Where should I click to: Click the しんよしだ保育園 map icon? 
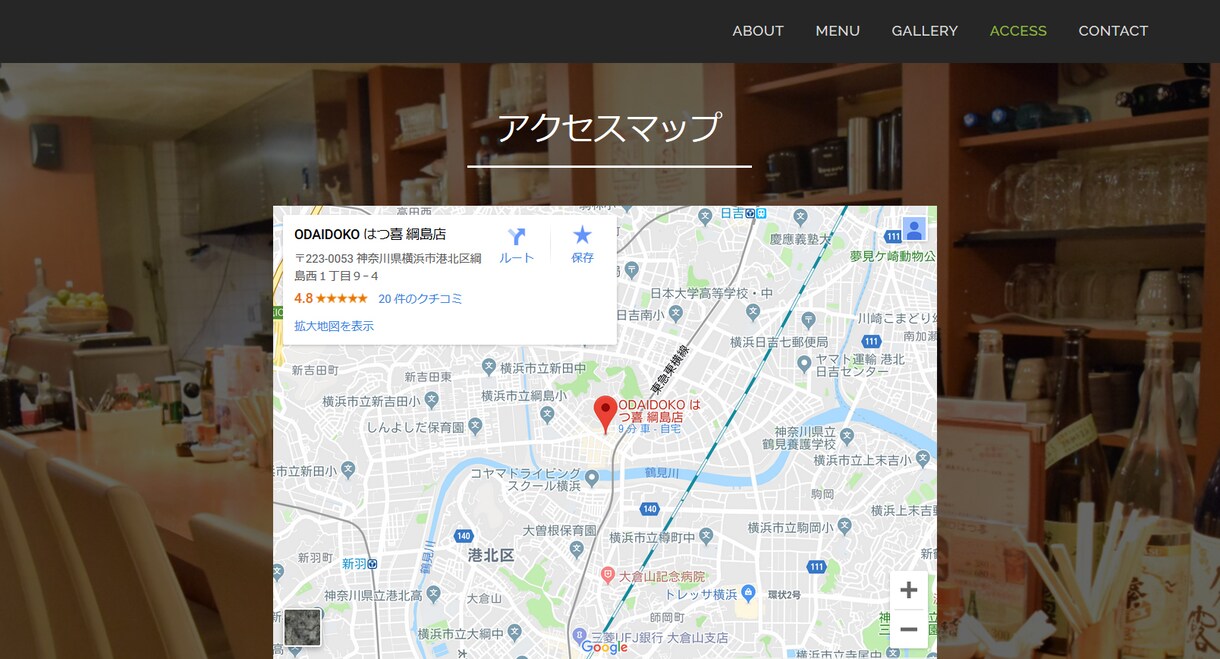475,427
